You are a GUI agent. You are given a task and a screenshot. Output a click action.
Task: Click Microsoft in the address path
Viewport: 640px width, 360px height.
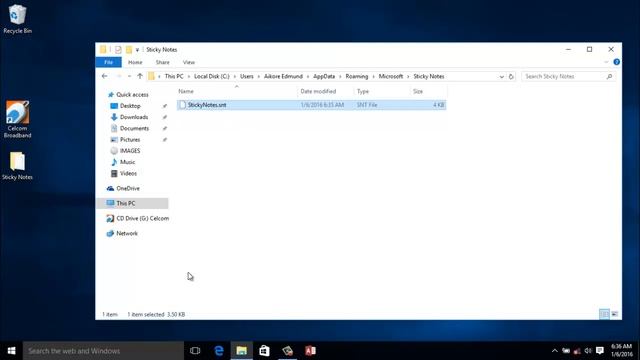tap(391, 76)
